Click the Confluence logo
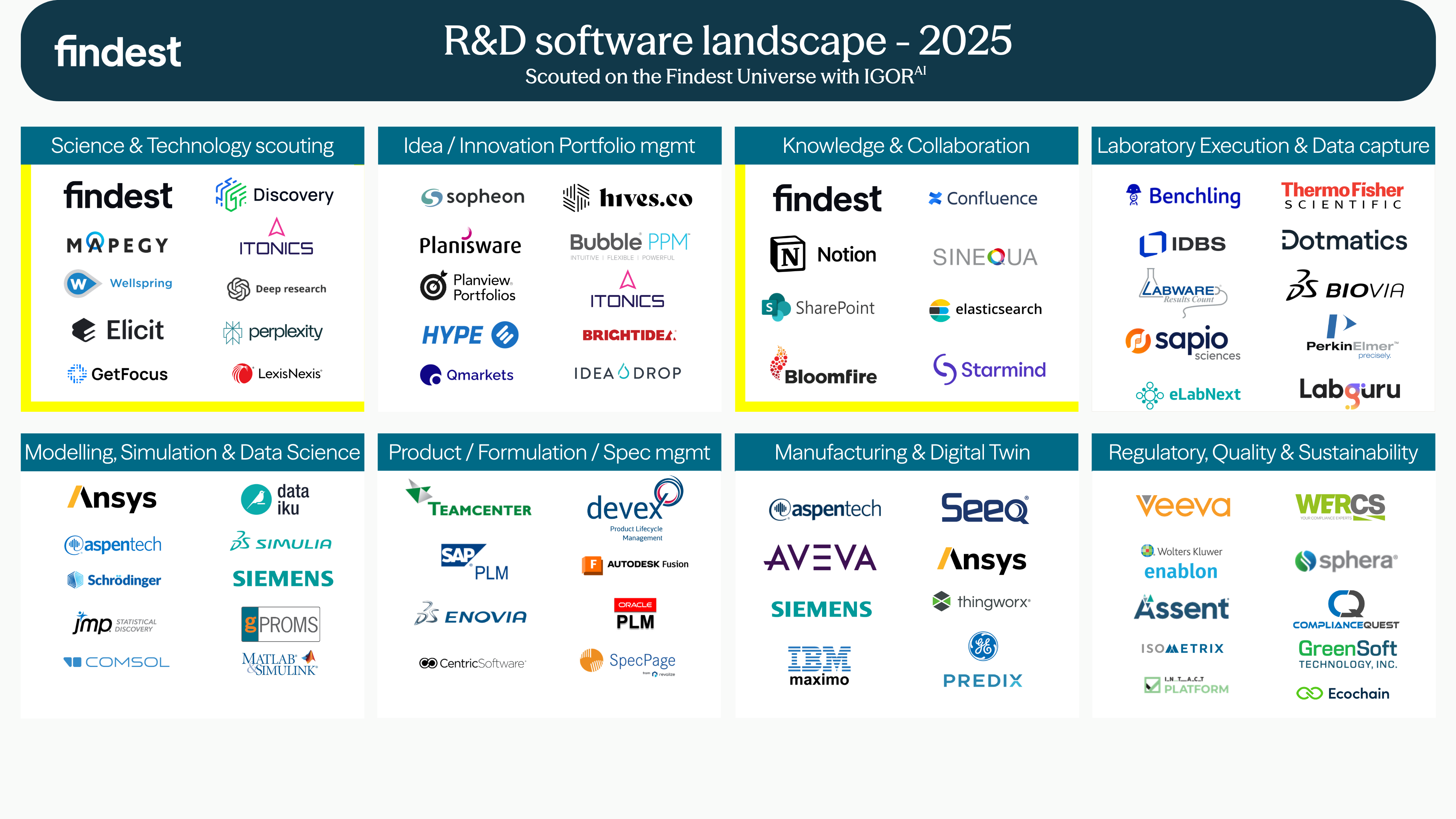This screenshot has height=819, width=1456. coord(983,198)
